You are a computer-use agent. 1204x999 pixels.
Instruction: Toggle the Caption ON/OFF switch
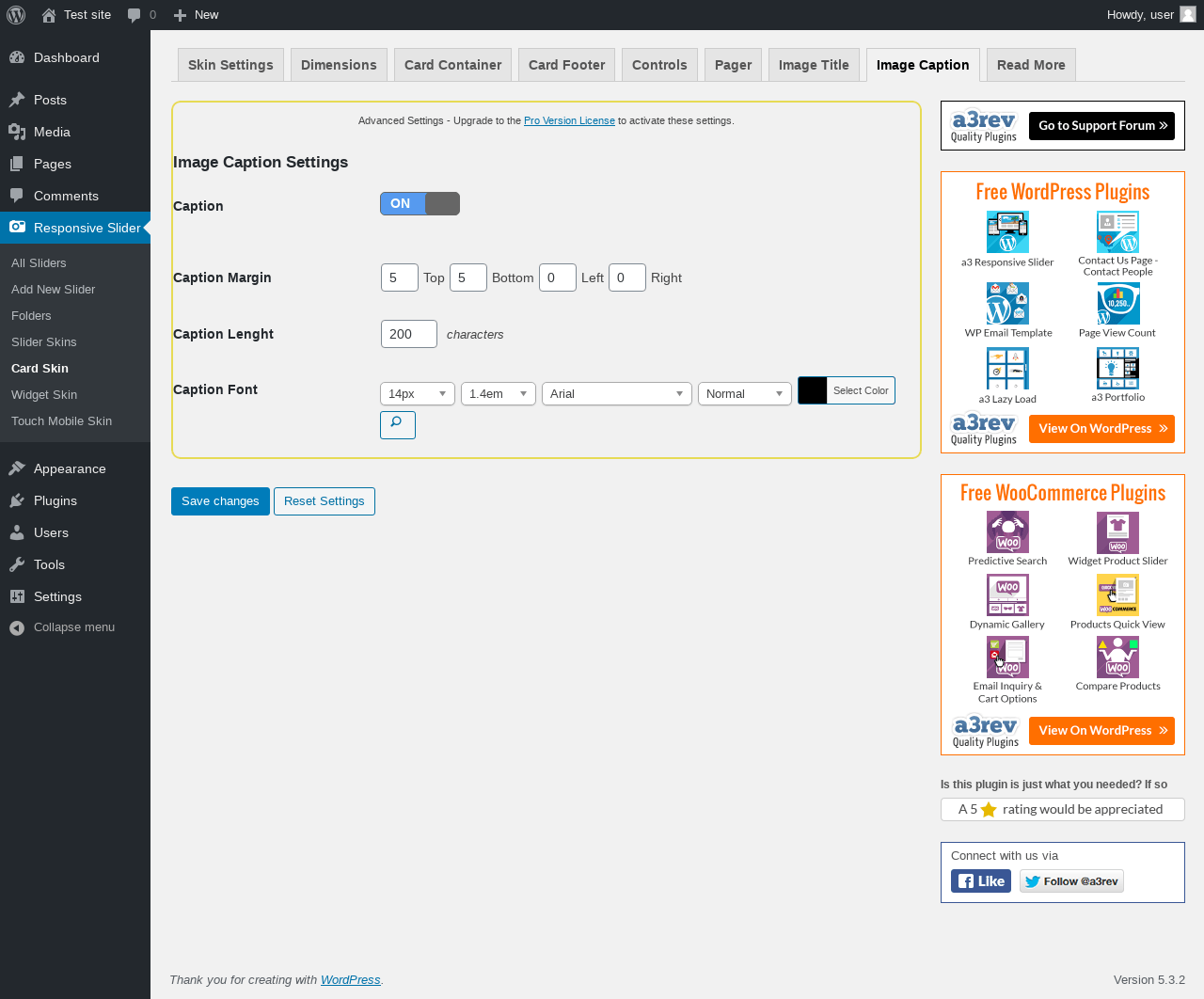click(x=420, y=204)
